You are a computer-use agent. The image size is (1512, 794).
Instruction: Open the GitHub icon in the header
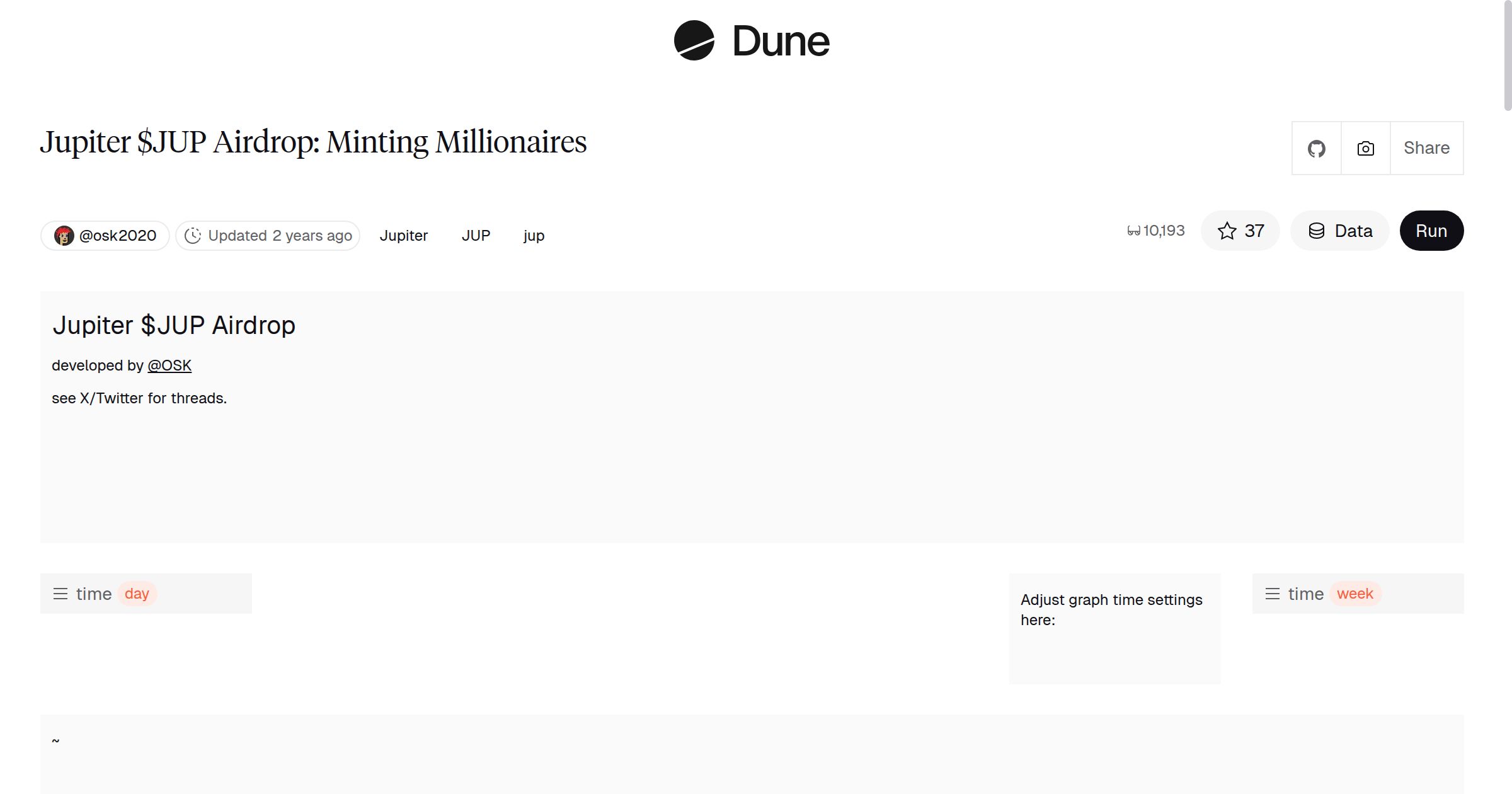point(1317,148)
